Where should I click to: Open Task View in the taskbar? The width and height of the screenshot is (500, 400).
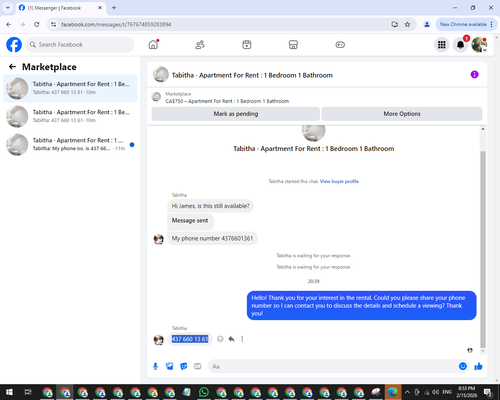28,392
